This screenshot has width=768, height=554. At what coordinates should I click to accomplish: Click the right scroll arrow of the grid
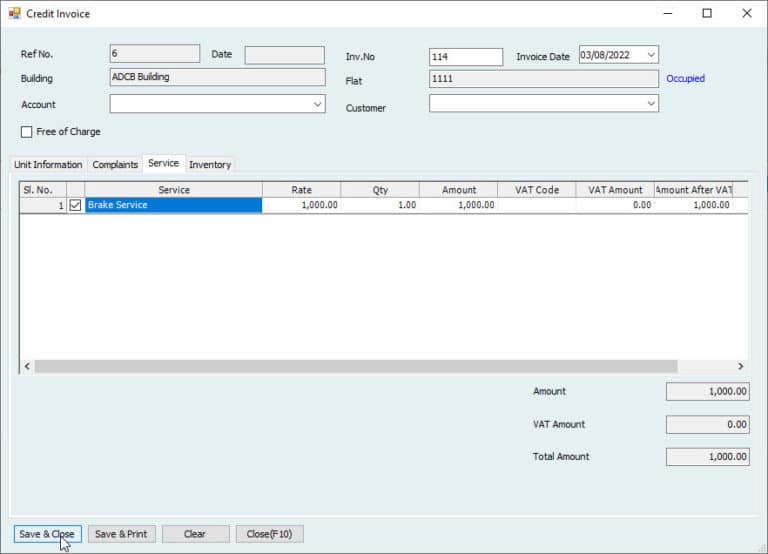point(740,367)
